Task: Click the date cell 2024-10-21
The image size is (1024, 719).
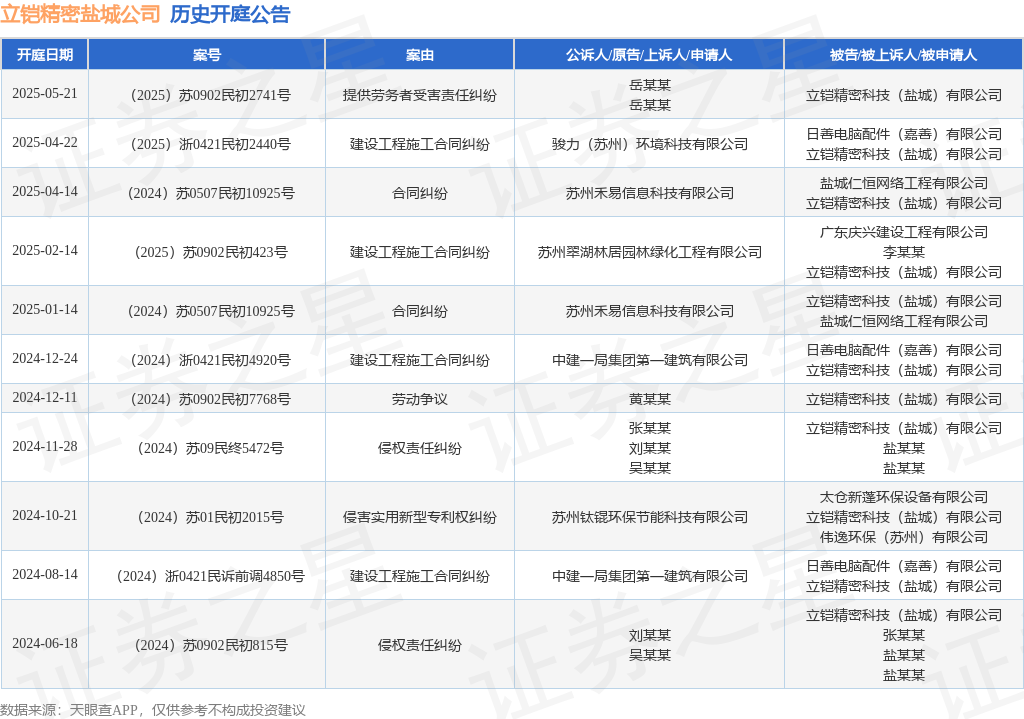Action: click(x=44, y=515)
